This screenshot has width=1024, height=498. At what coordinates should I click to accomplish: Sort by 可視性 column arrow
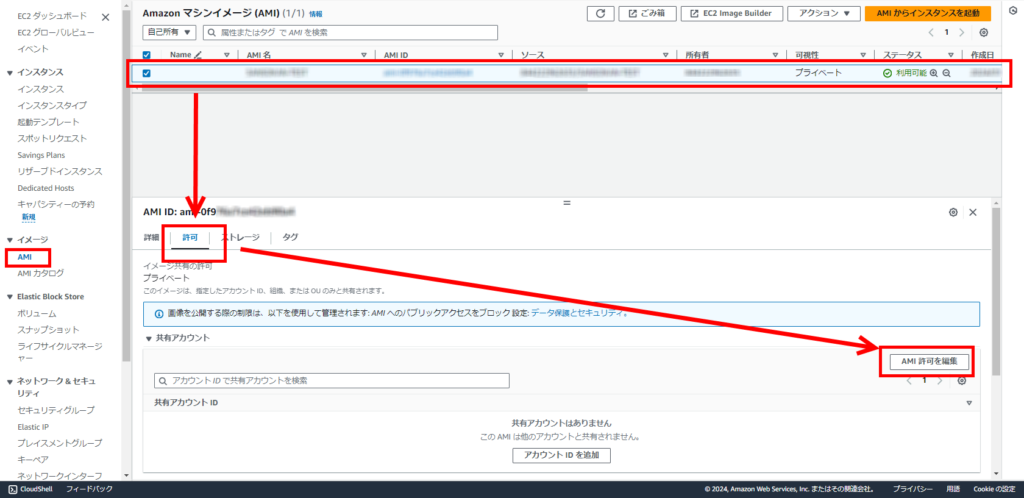863,55
